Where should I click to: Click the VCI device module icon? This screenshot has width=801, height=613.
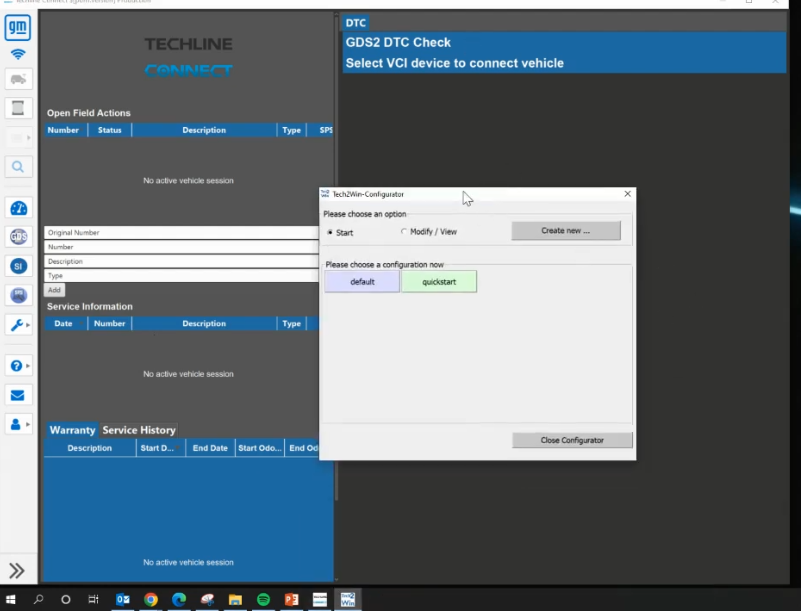[18, 108]
